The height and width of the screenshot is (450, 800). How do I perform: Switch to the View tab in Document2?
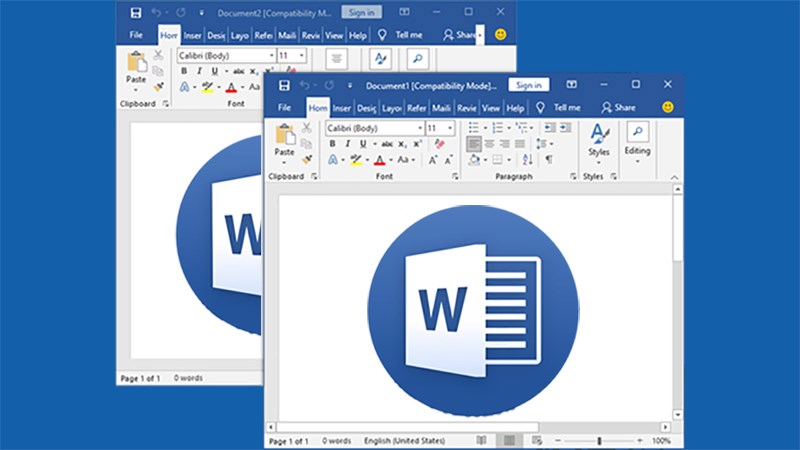point(334,35)
